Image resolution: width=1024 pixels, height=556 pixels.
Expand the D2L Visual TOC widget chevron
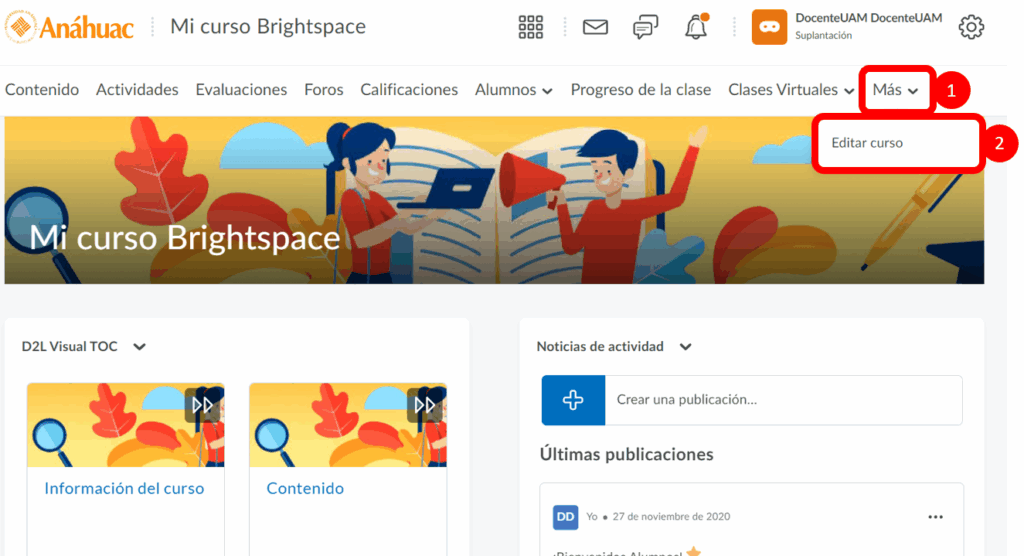tap(140, 347)
